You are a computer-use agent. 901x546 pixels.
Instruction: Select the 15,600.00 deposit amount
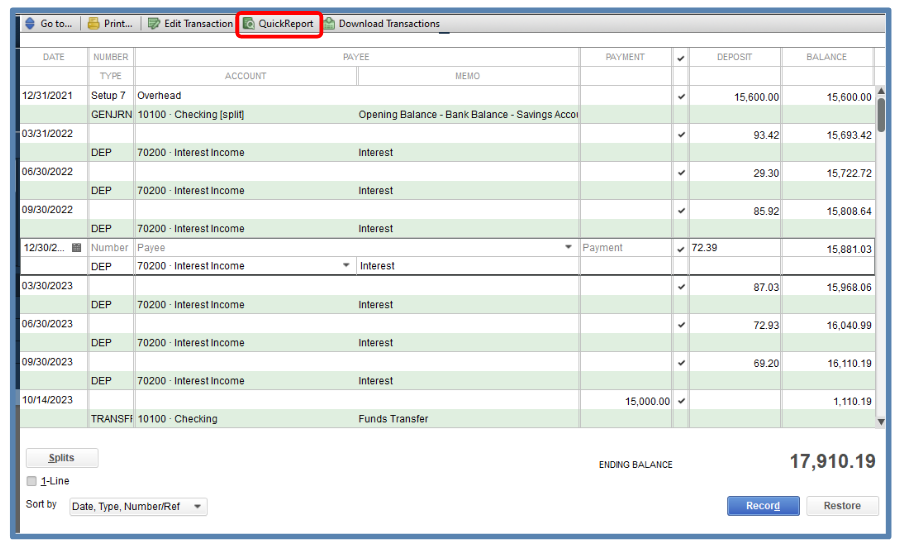coord(756,97)
